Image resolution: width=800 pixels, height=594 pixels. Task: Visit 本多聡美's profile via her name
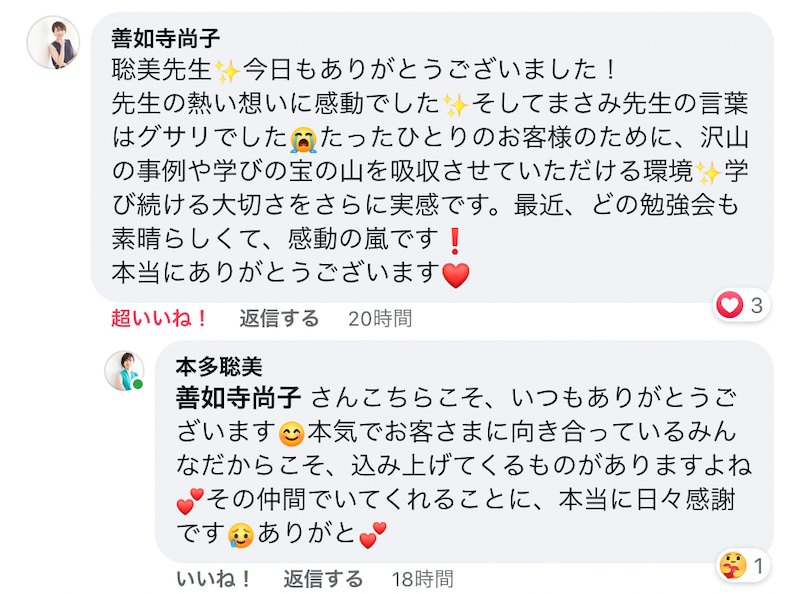pos(218,366)
